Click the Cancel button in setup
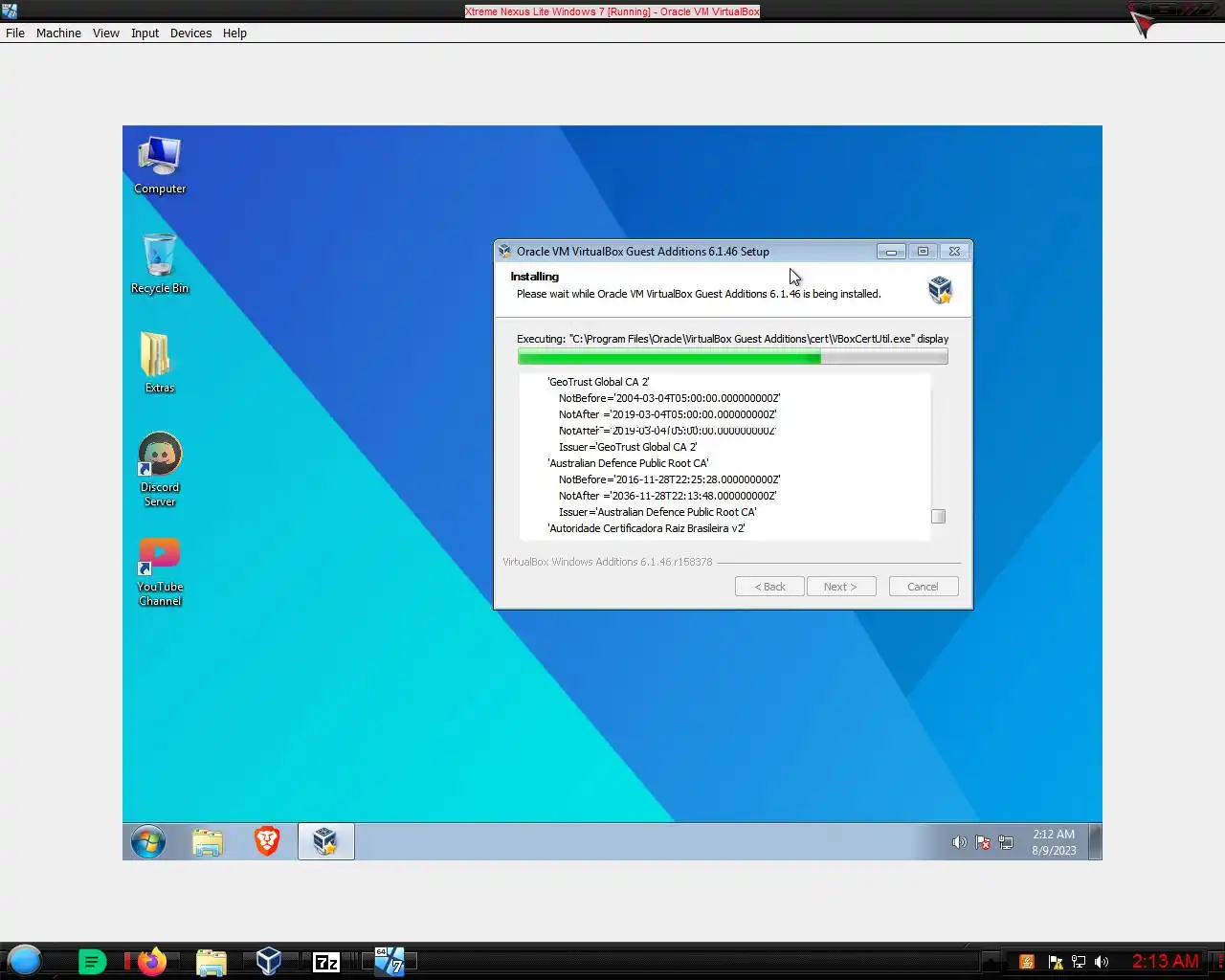 tap(924, 587)
